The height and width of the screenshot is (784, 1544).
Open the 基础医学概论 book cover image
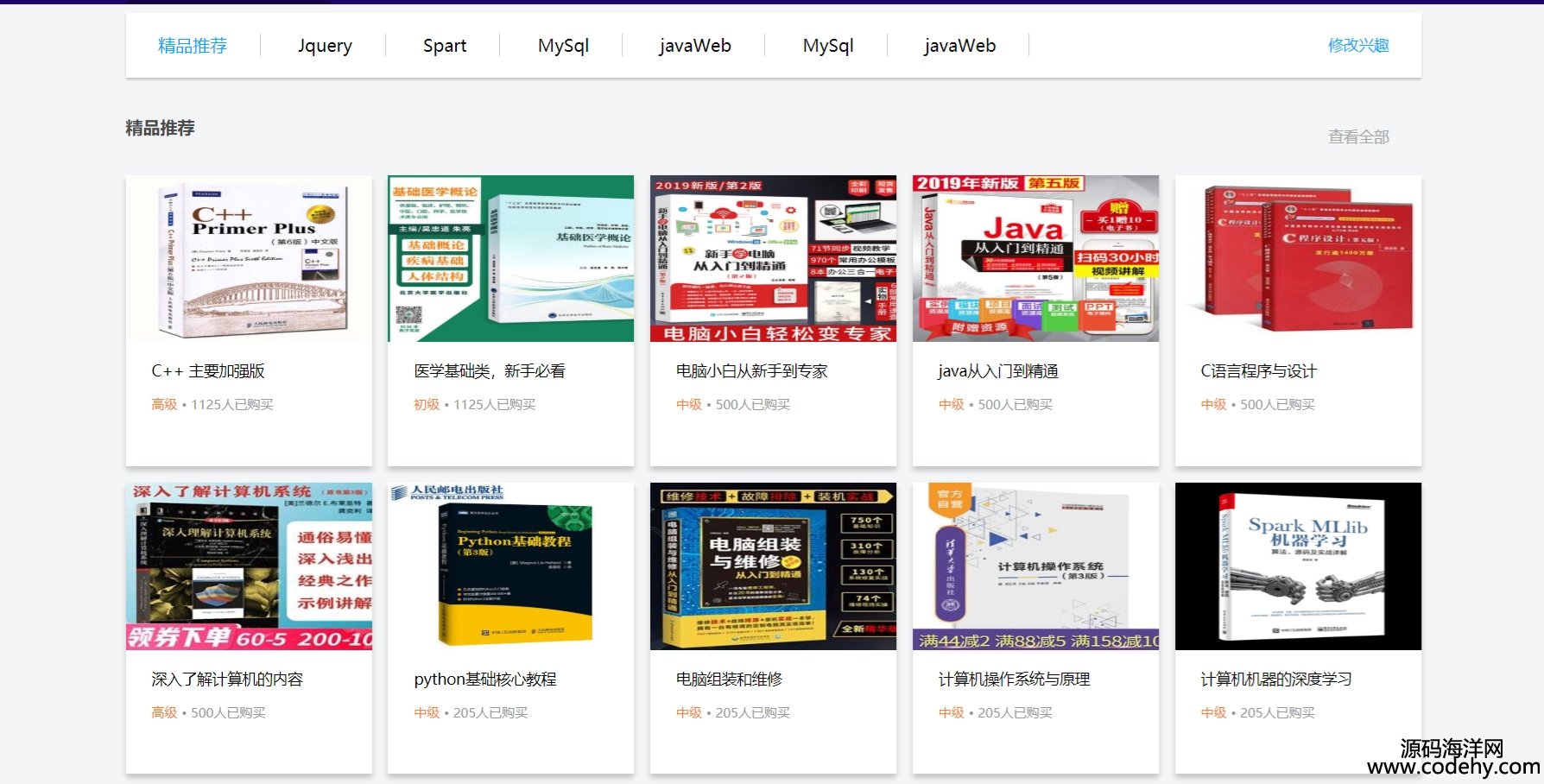(x=510, y=258)
